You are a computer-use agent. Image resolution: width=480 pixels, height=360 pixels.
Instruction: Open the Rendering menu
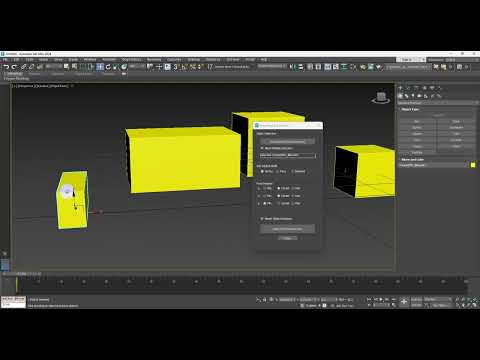point(154,60)
